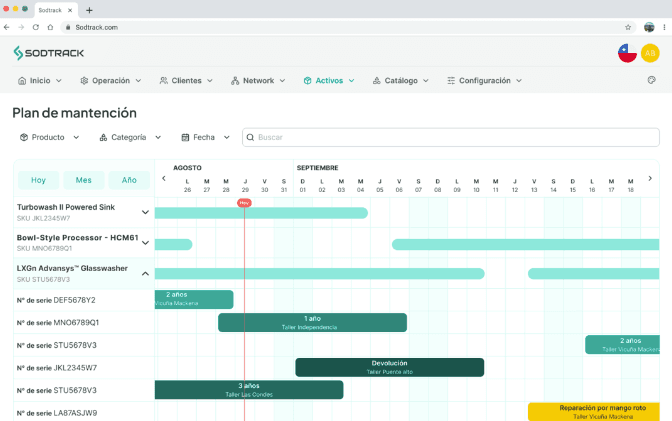Open the Activos menu

pyautogui.click(x=329, y=81)
